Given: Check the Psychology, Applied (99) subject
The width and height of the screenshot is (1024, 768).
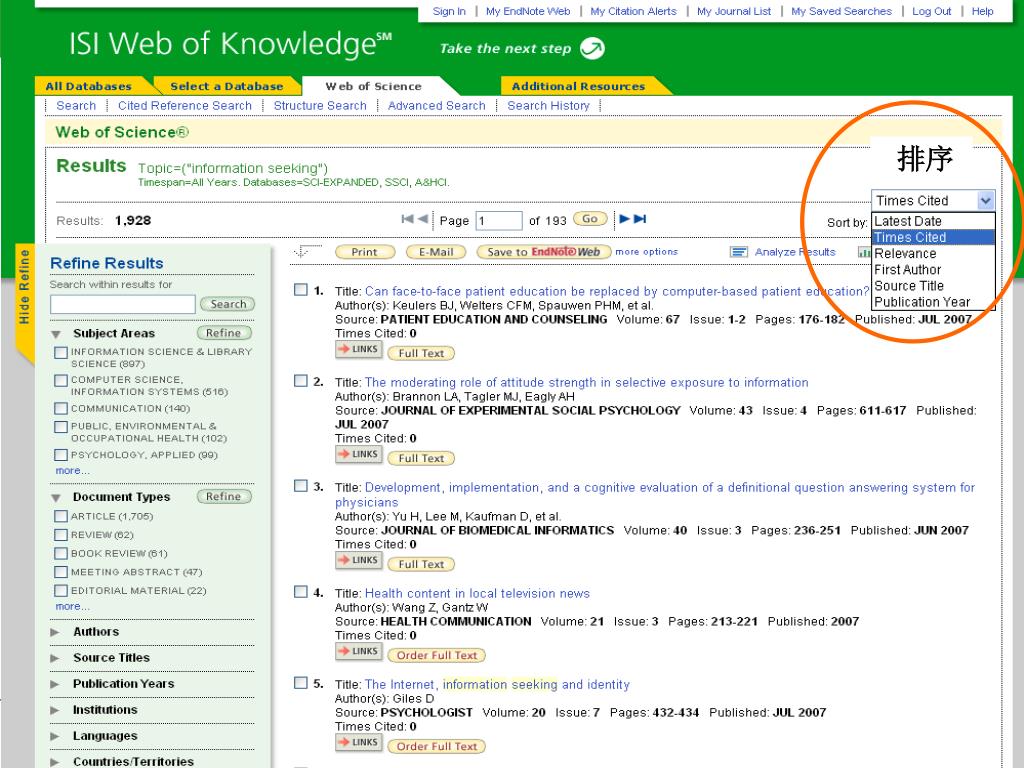Looking at the screenshot, I should [61, 455].
